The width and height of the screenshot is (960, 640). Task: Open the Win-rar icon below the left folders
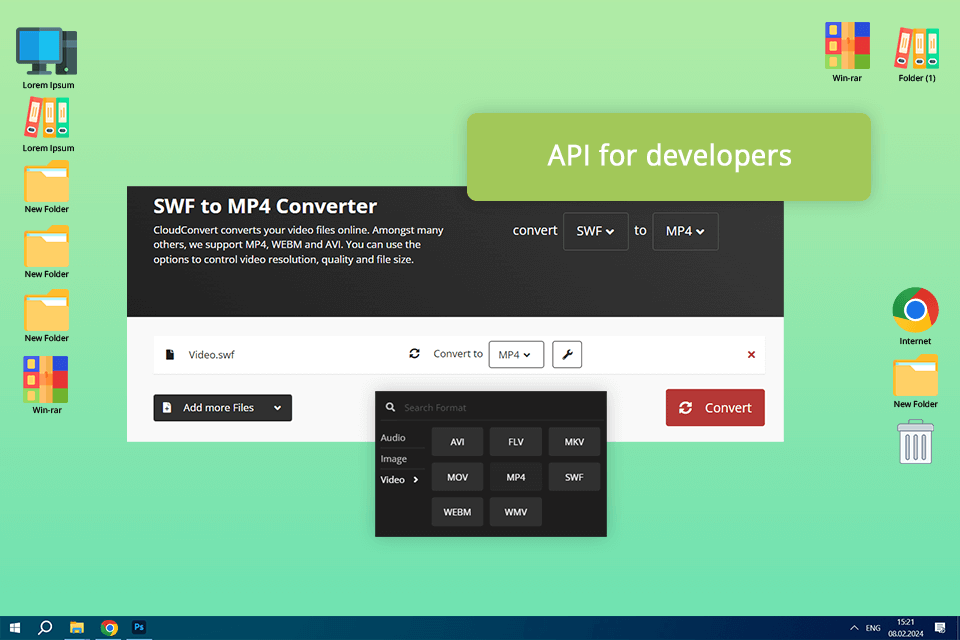coord(47,385)
